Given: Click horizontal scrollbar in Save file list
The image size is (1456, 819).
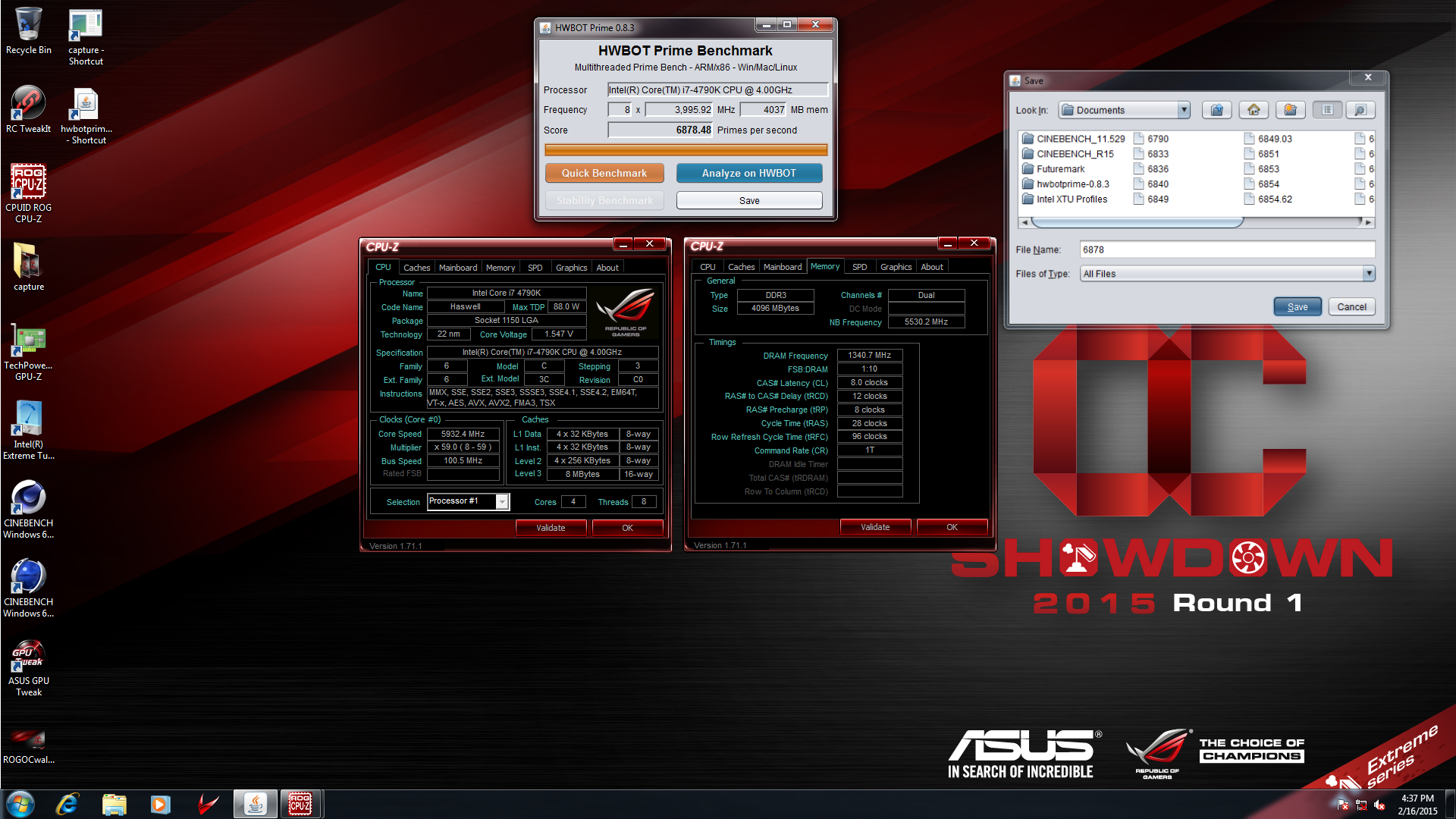Looking at the screenshot, I should pos(1137,222).
